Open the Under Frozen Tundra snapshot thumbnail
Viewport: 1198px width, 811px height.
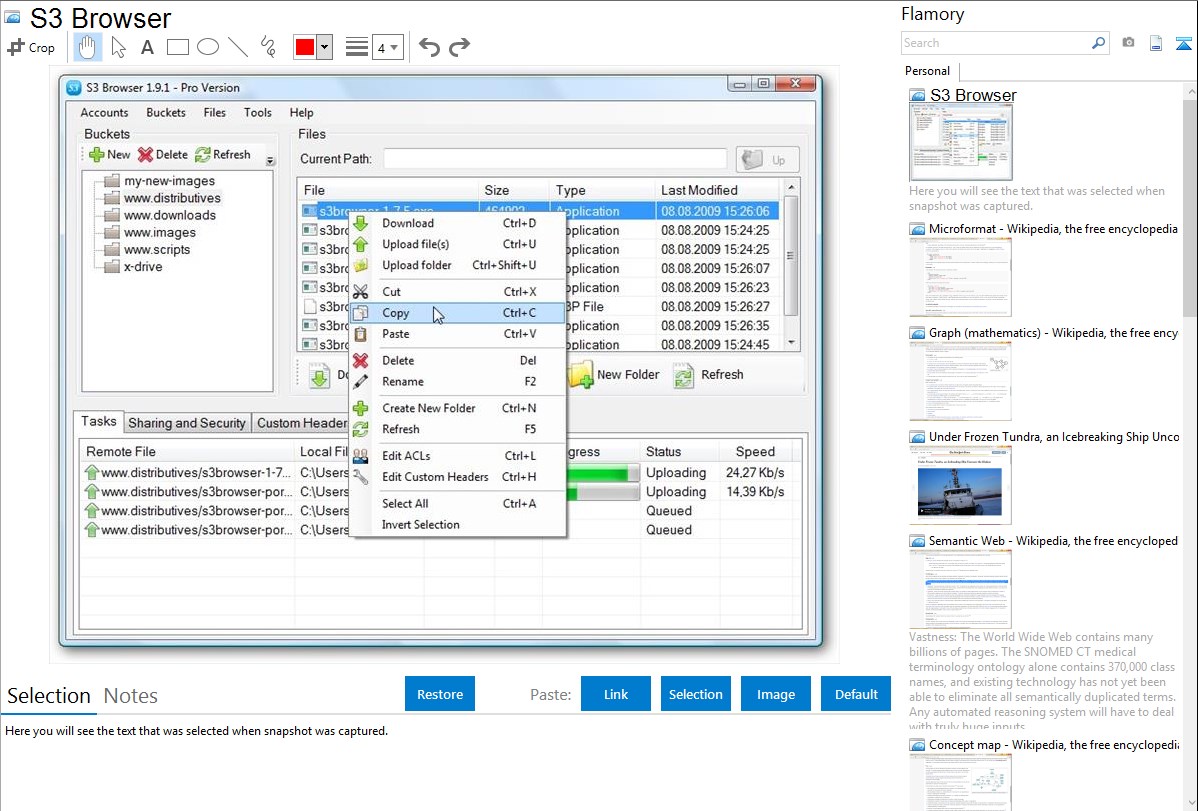coord(960,484)
